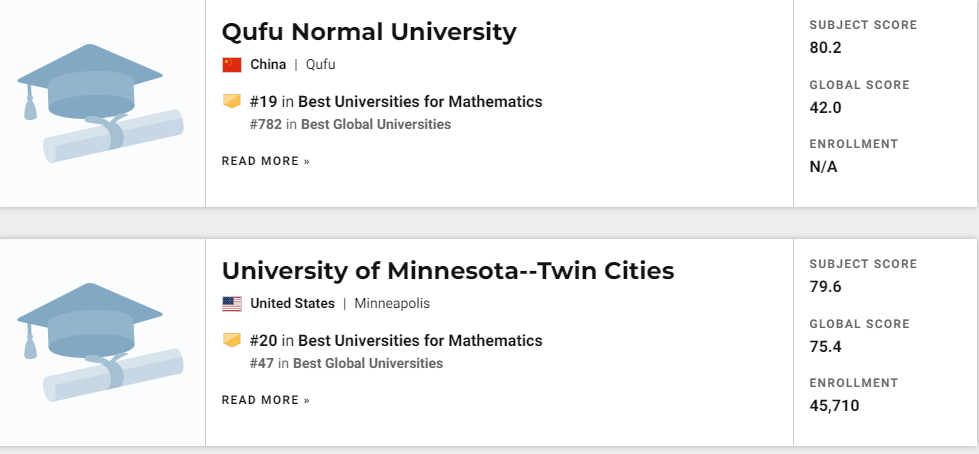Click the Minneapolis location text

click(x=392, y=304)
